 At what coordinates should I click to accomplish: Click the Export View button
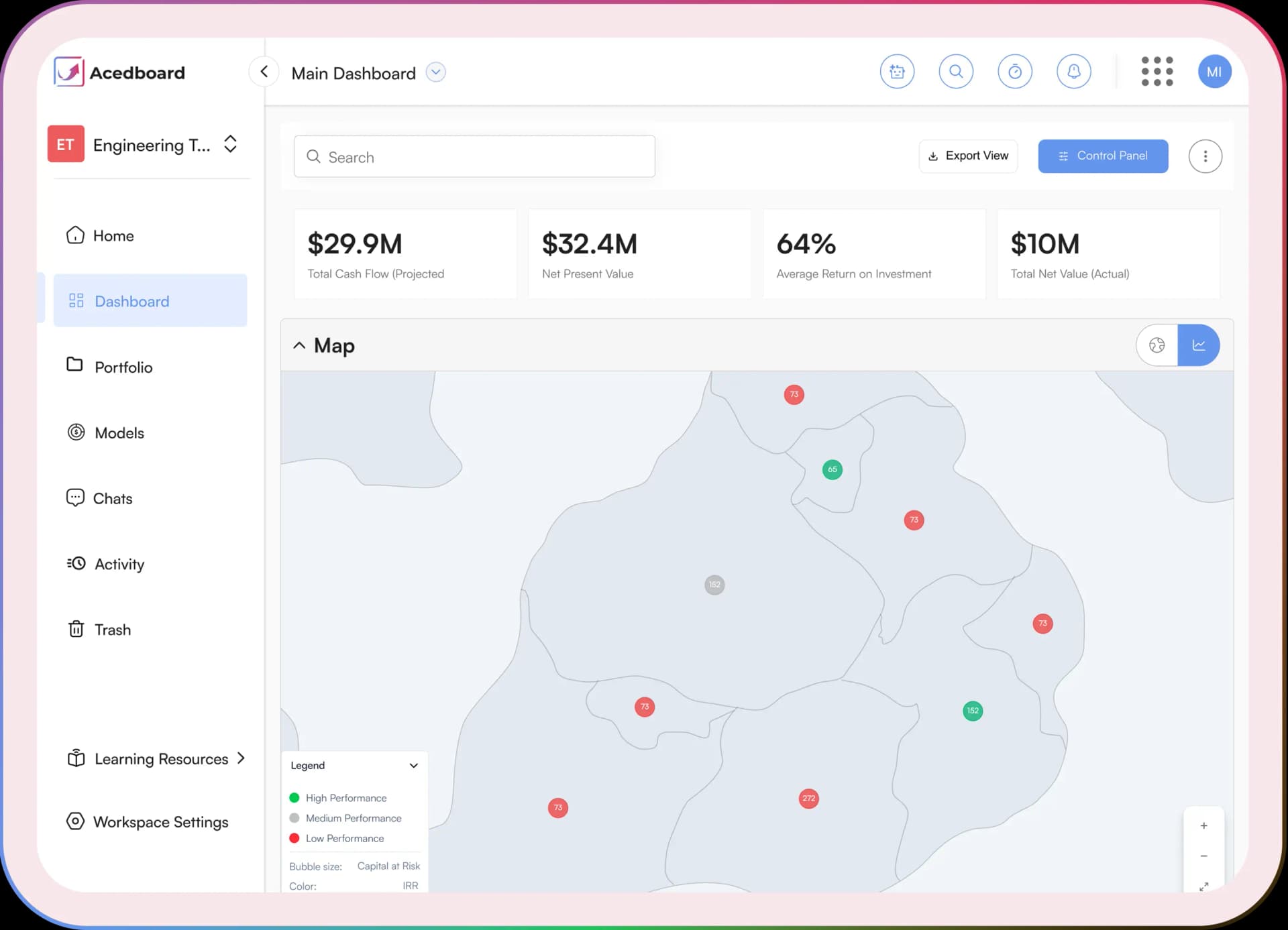[x=968, y=156]
